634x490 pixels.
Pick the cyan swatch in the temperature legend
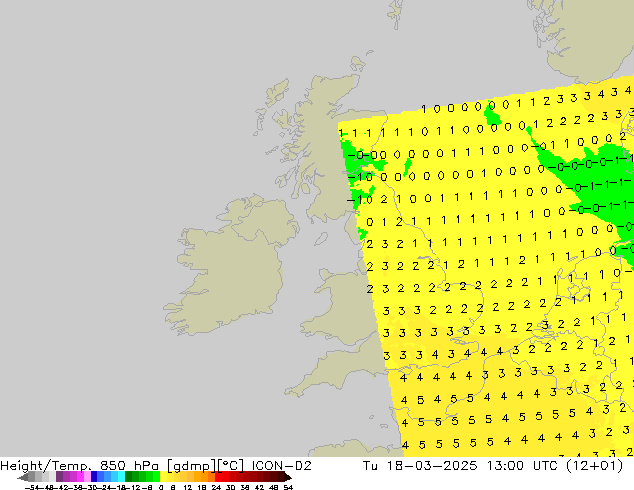pos(121,477)
